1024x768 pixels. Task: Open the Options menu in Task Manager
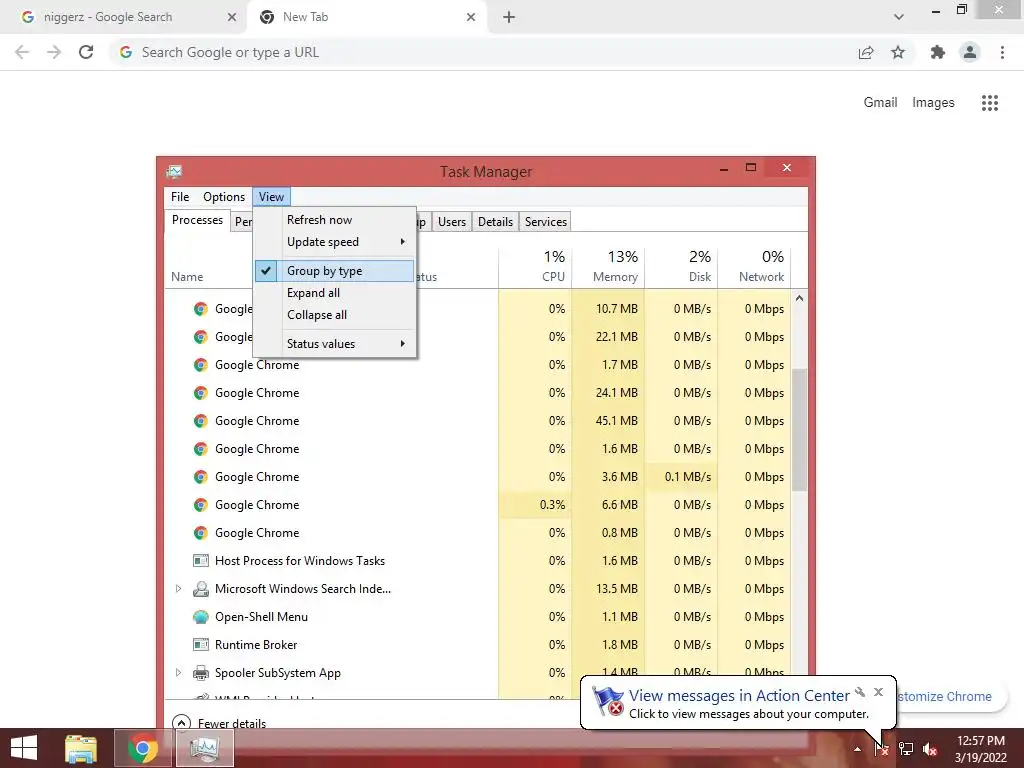point(223,197)
